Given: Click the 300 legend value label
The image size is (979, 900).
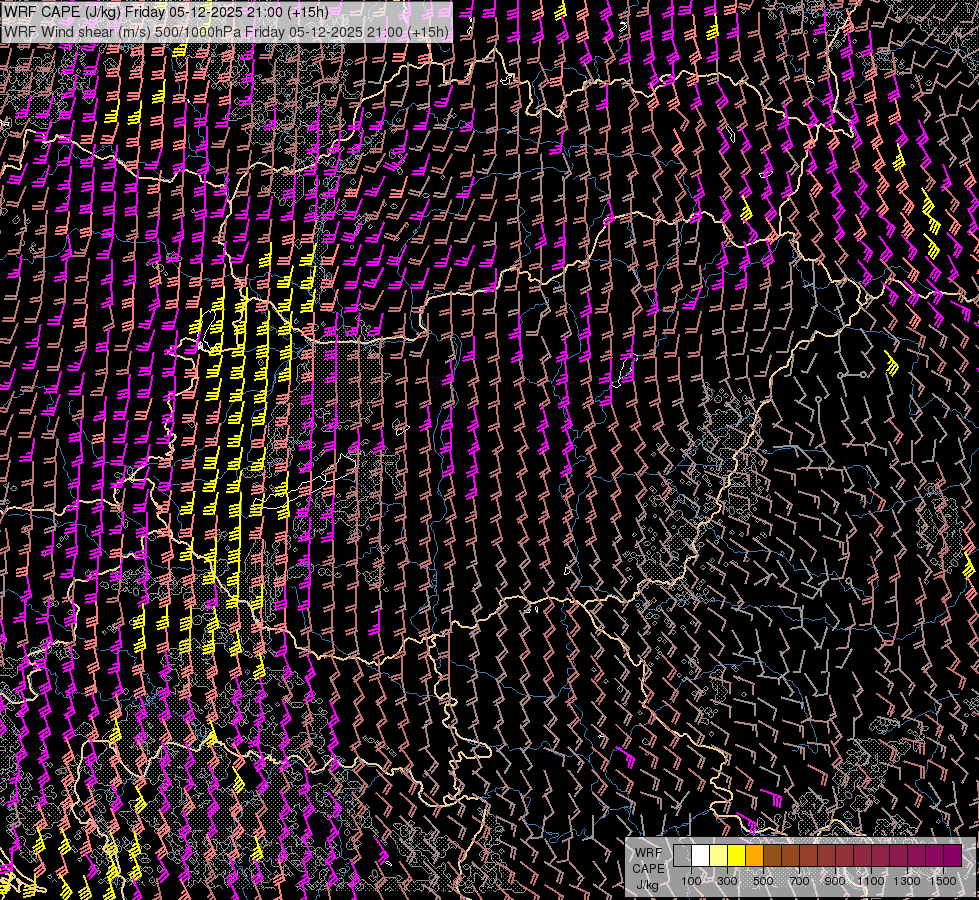Looking at the screenshot, I should click(727, 880).
